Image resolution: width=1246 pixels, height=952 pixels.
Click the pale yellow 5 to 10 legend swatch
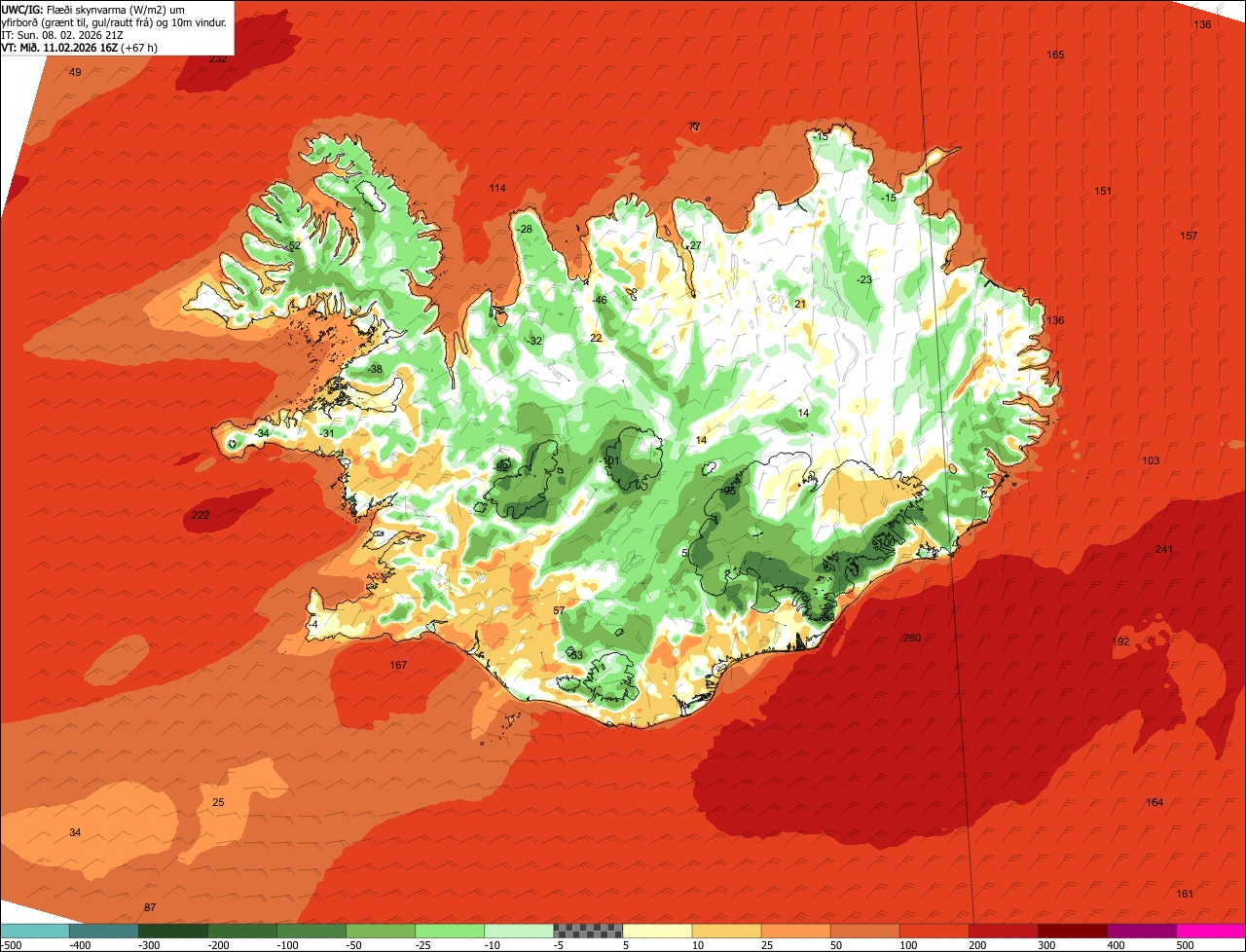pyautogui.click(x=657, y=931)
